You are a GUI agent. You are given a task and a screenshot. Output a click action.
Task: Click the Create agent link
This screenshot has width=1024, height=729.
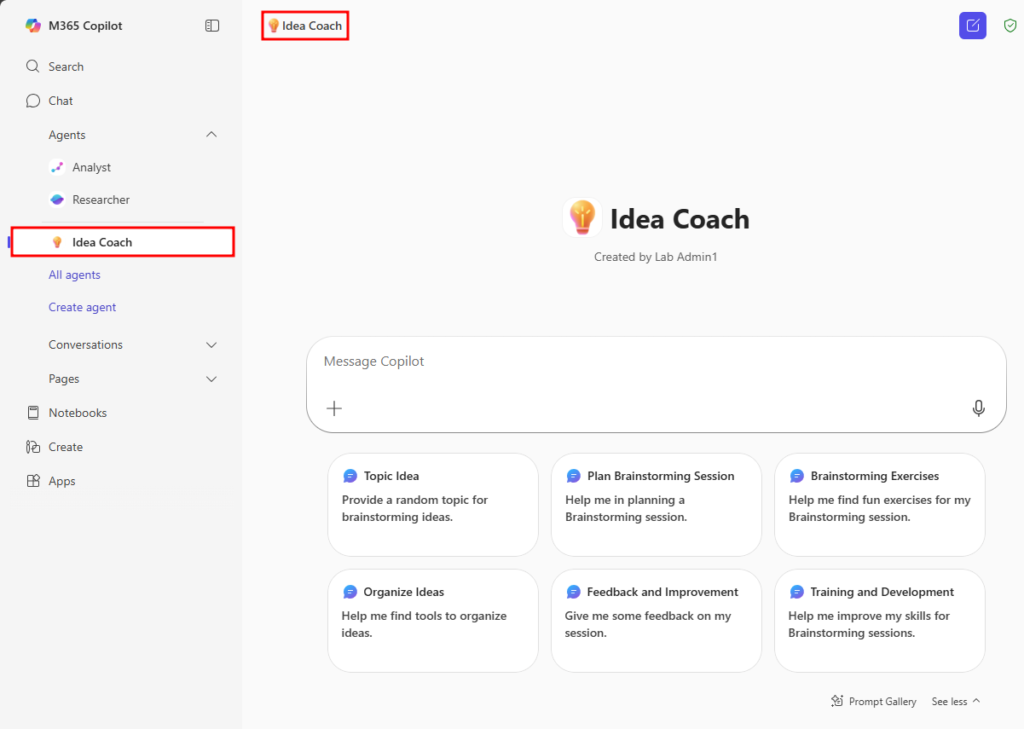pos(83,308)
